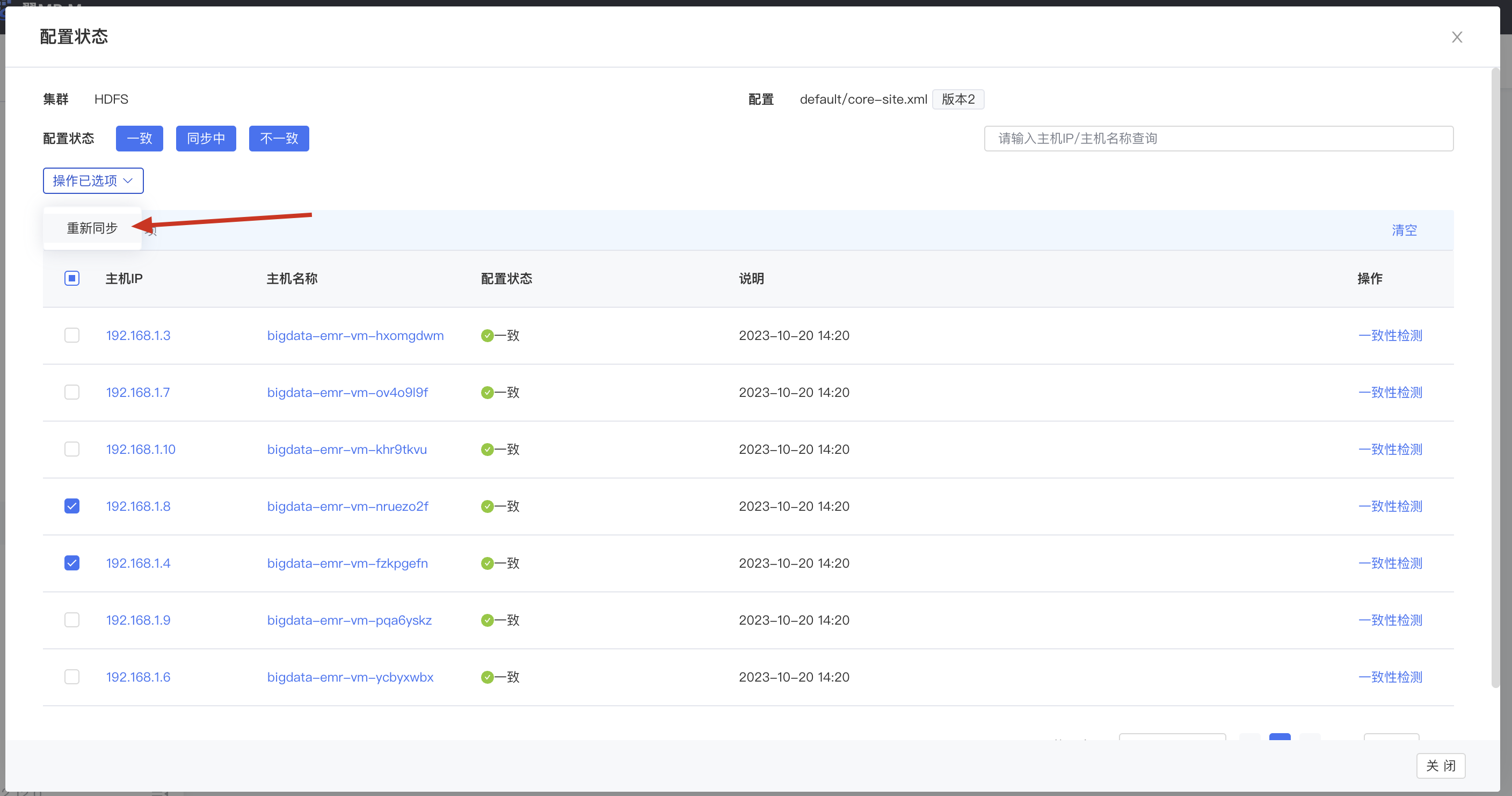Click the green status icon for 192.168.1.8
This screenshot has height=796, width=1512.
(487, 506)
